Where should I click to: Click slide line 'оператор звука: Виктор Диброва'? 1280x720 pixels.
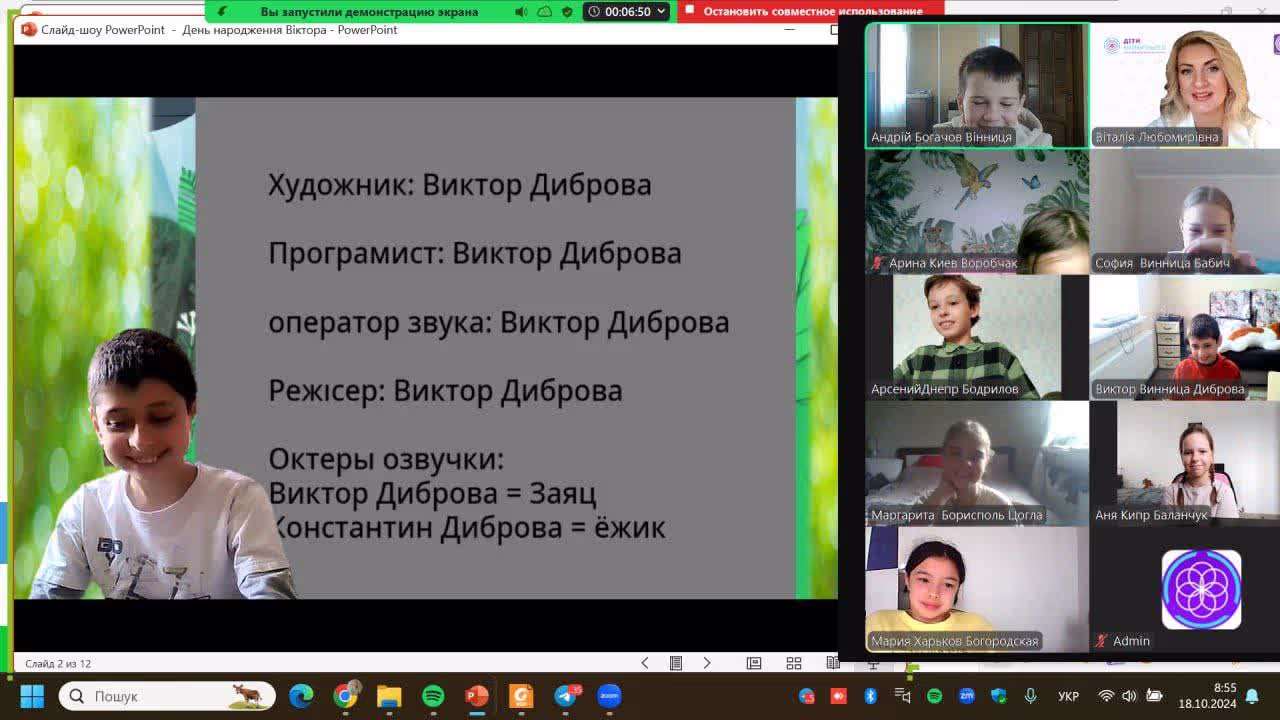[499, 322]
